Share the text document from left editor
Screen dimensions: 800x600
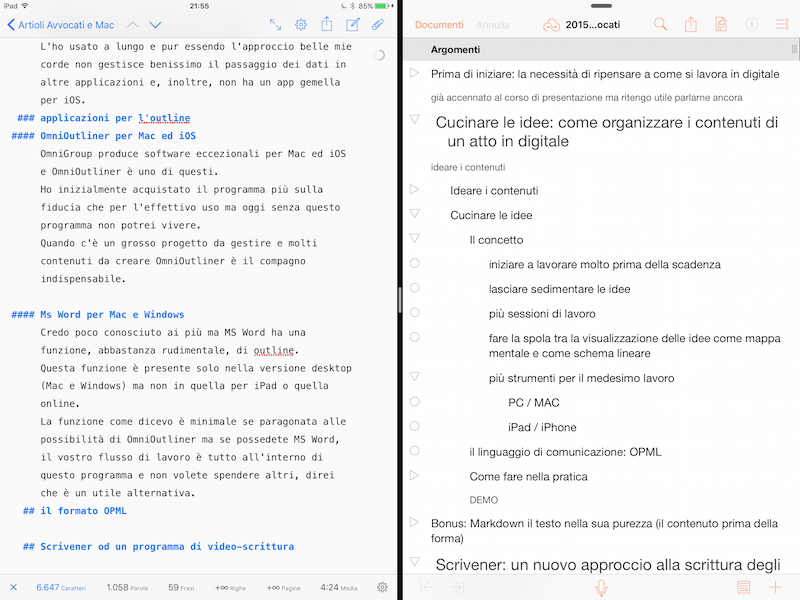click(x=327, y=24)
